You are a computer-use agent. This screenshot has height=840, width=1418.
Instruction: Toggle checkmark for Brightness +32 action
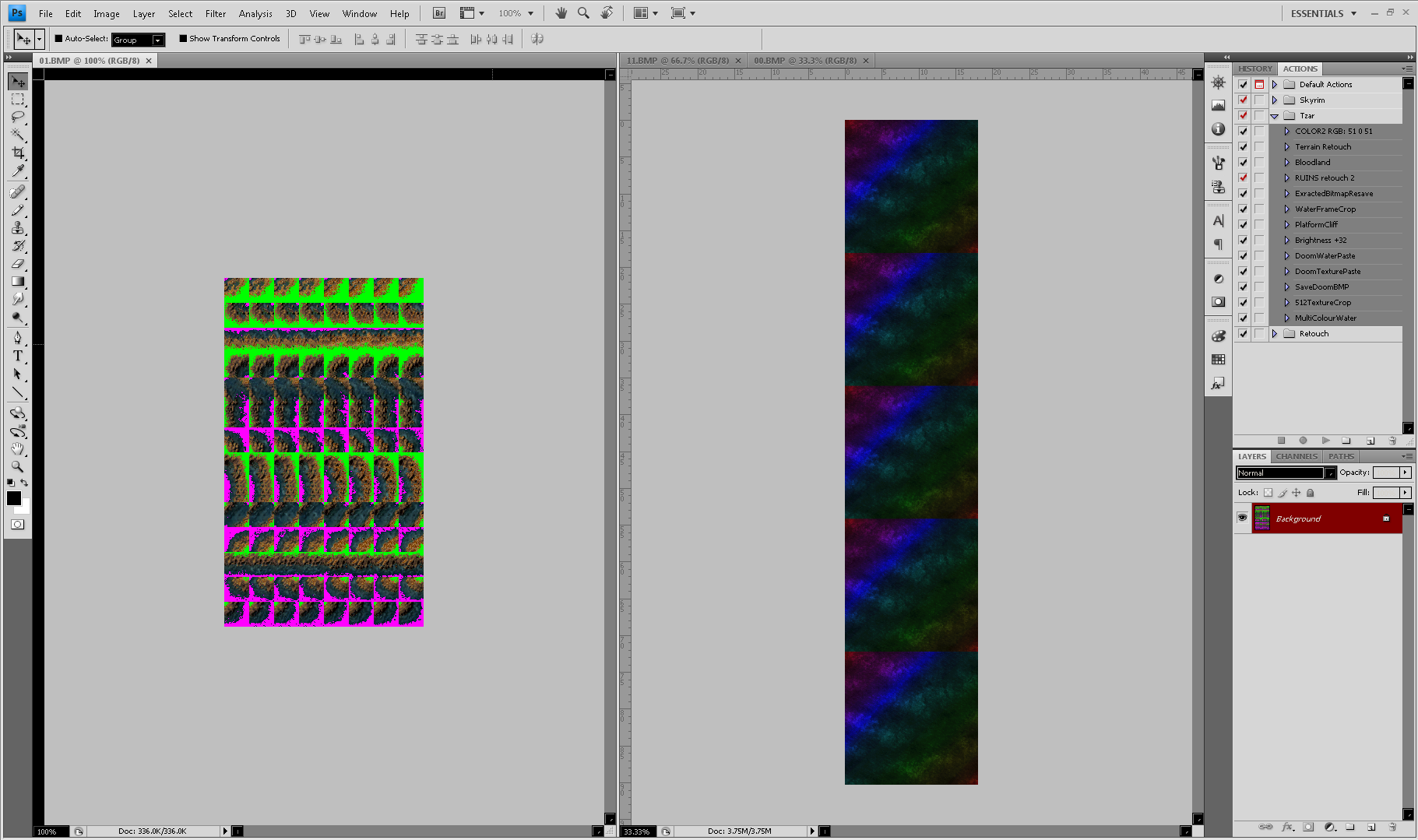pos(1243,240)
